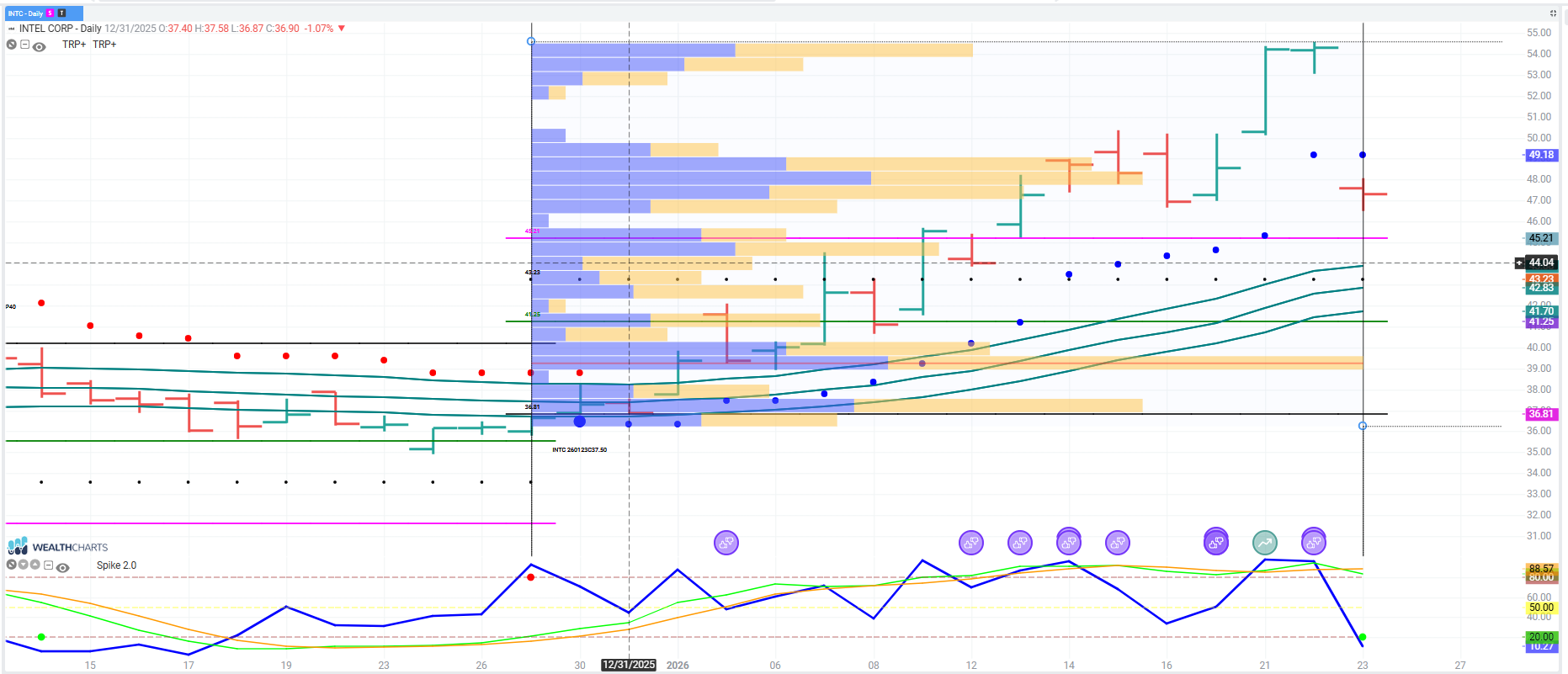The image size is (1568, 674).
Task: Click the green trend signal marker near date 21
Action: point(1264,543)
